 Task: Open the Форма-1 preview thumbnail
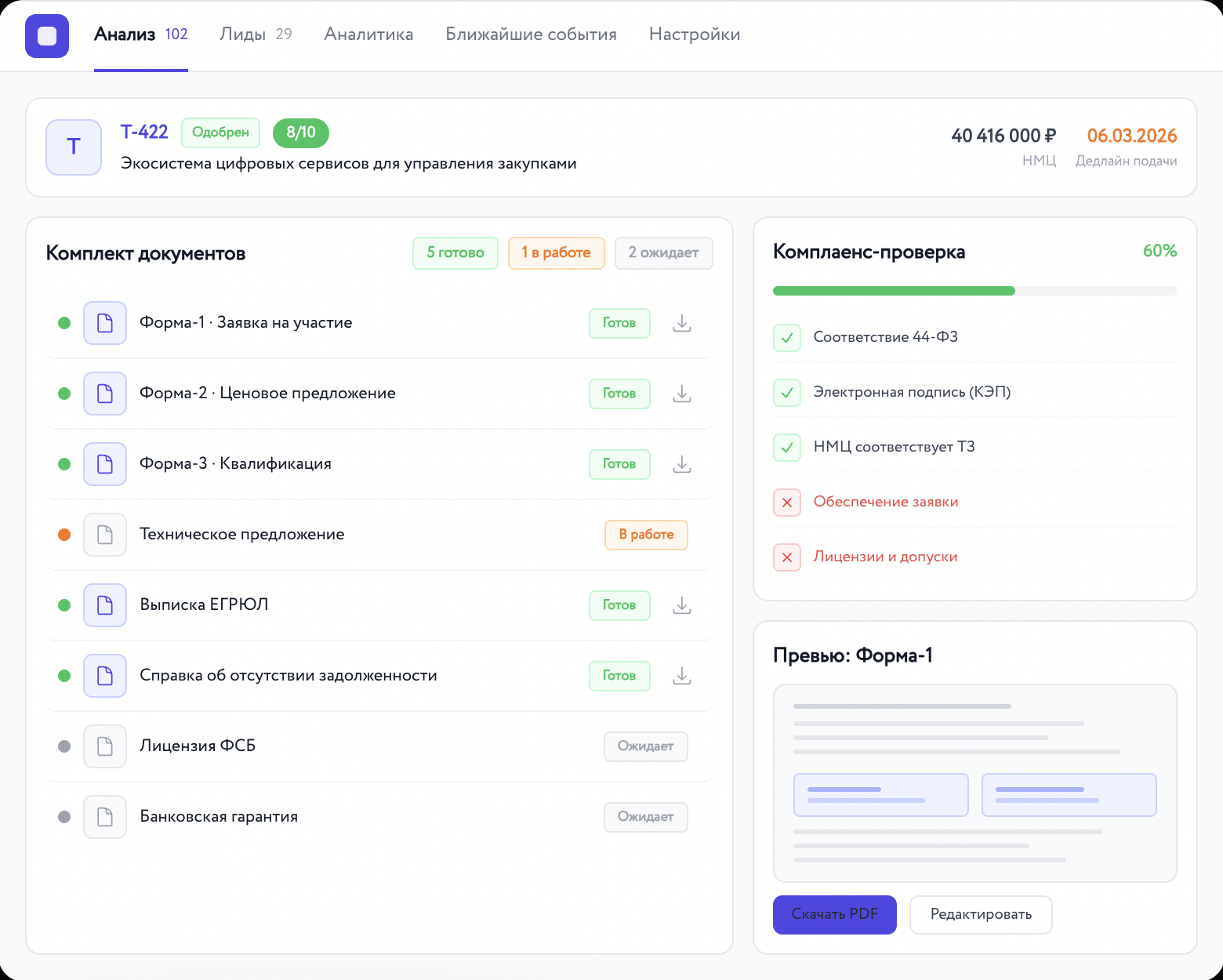coord(974,782)
